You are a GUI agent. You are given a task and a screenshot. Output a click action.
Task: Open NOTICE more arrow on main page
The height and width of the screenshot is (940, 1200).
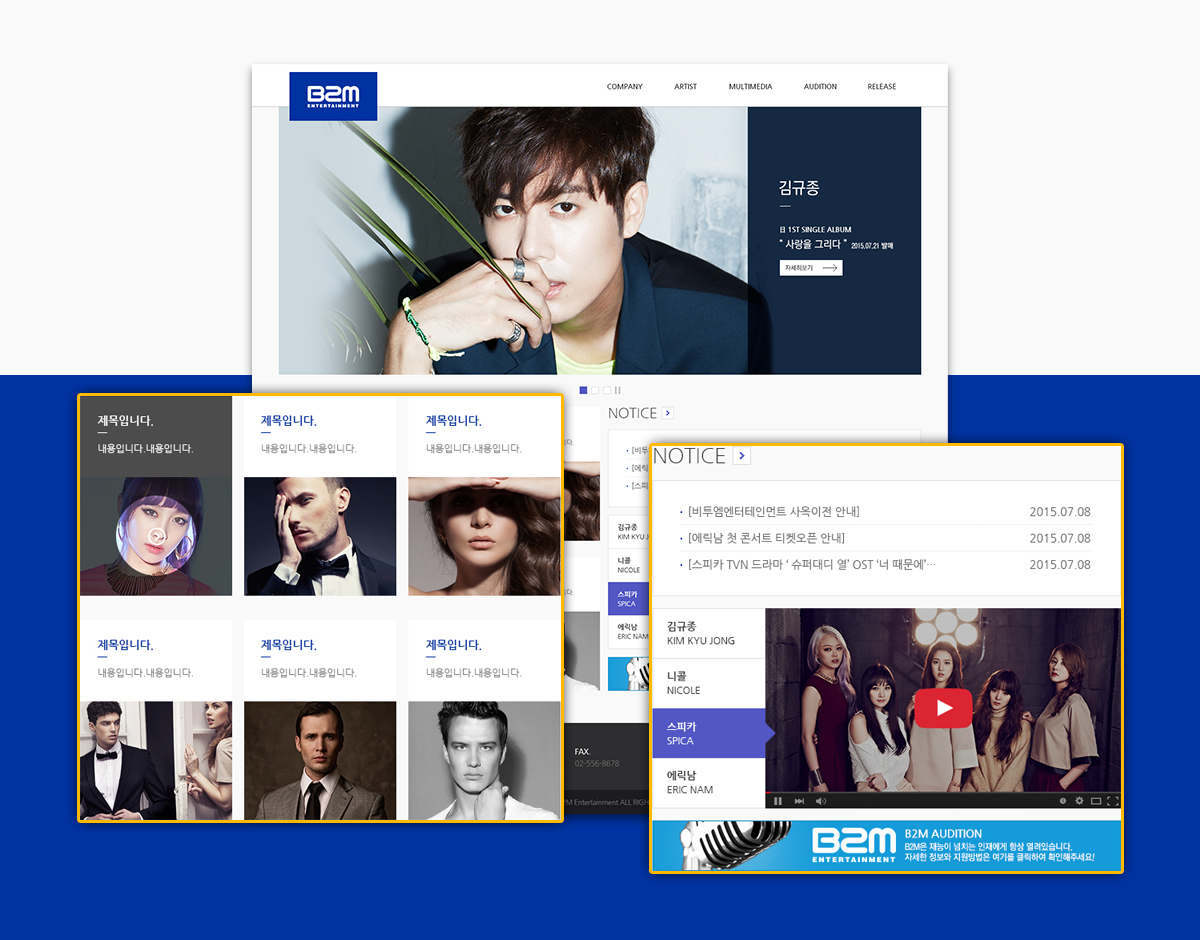pyautogui.click(x=668, y=413)
